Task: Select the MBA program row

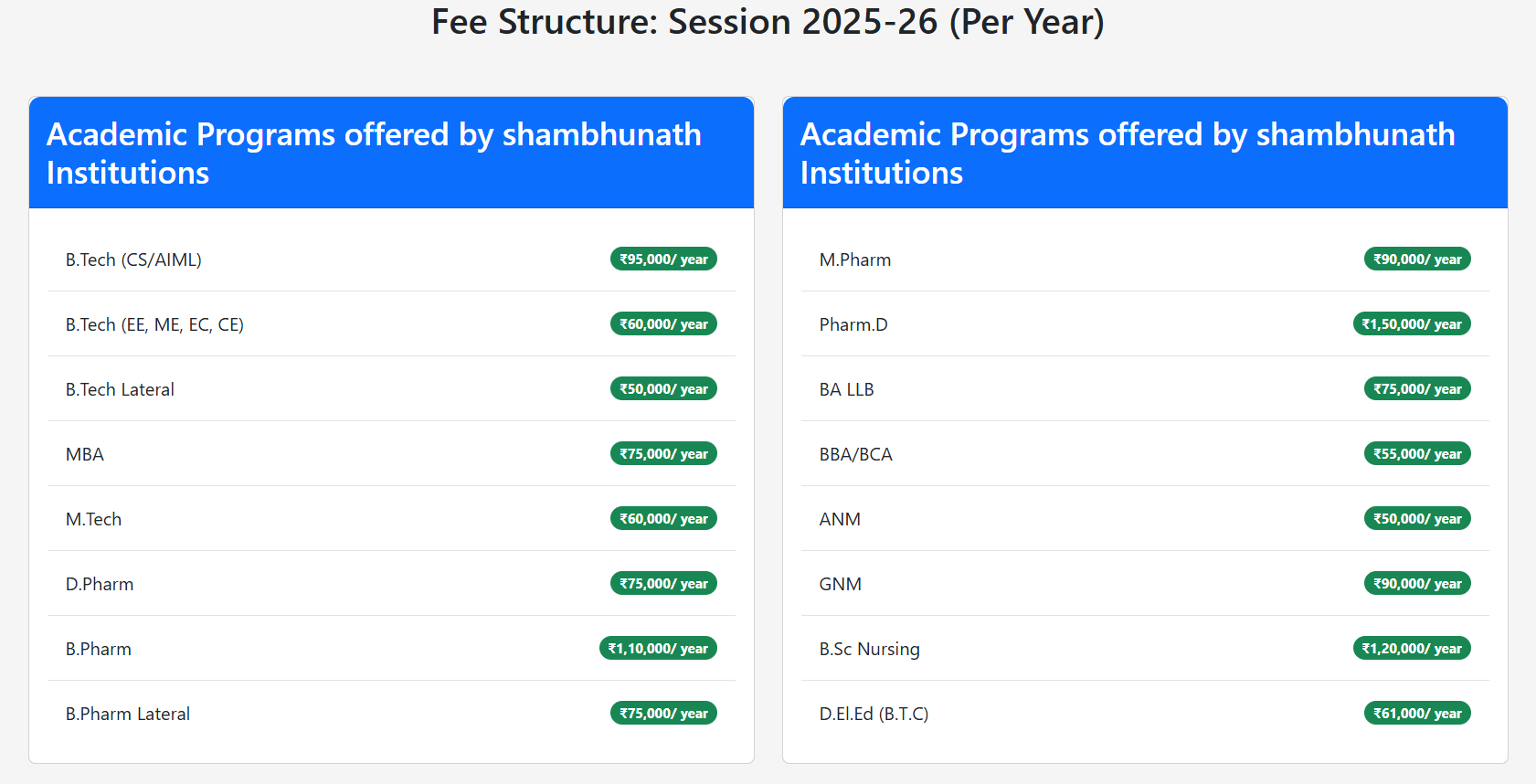Action: click(x=85, y=454)
